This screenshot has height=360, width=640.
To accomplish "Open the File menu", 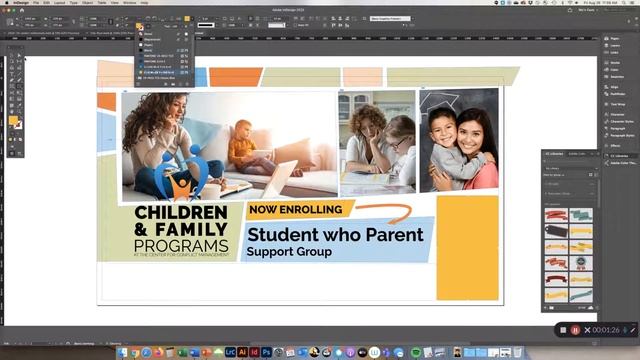I will 36,2.
